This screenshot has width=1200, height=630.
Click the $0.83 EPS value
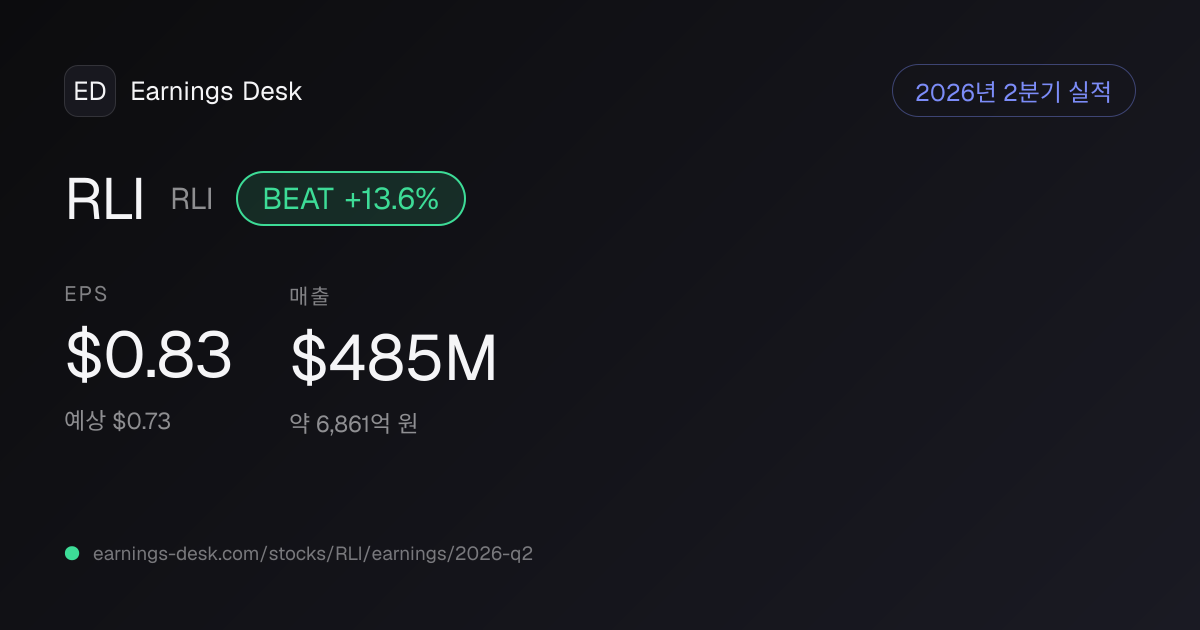(149, 356)
